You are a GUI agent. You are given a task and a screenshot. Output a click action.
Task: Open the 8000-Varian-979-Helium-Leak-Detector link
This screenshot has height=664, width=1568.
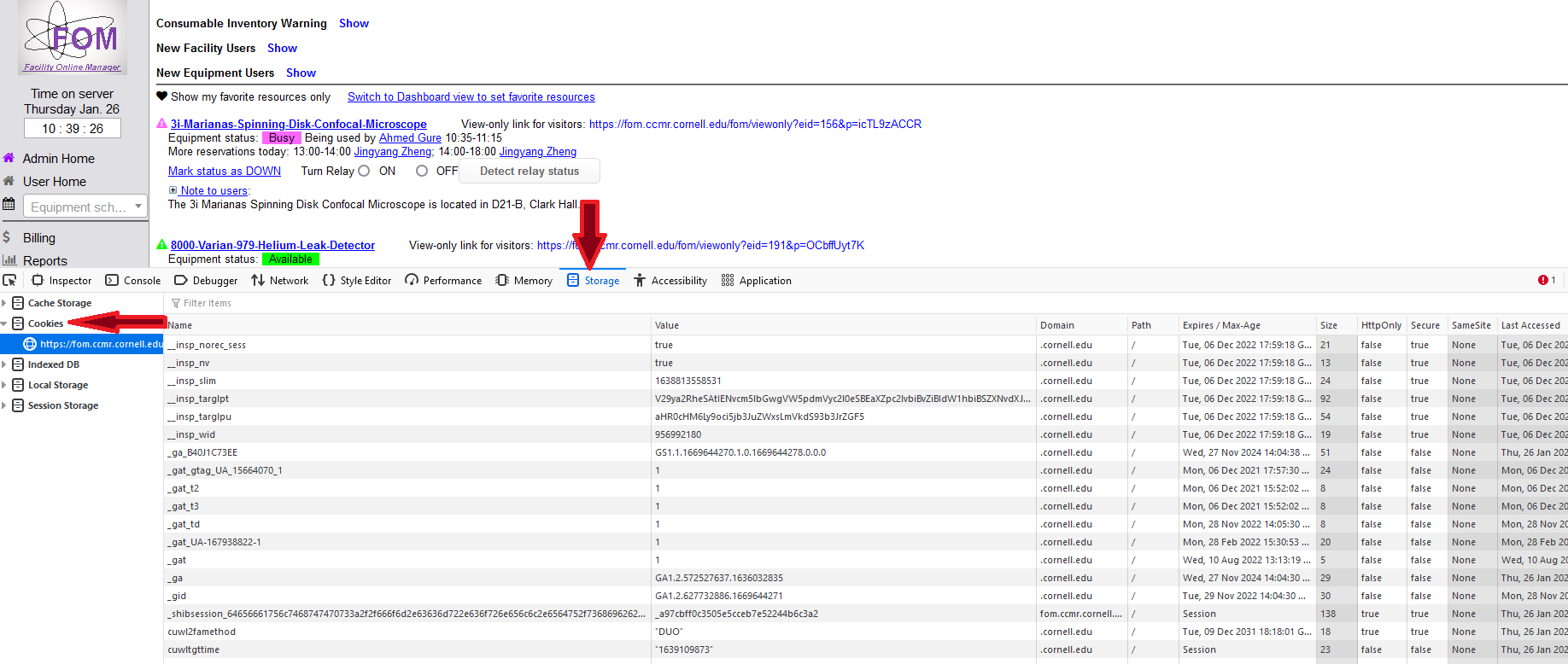click(x=272, y=245)
